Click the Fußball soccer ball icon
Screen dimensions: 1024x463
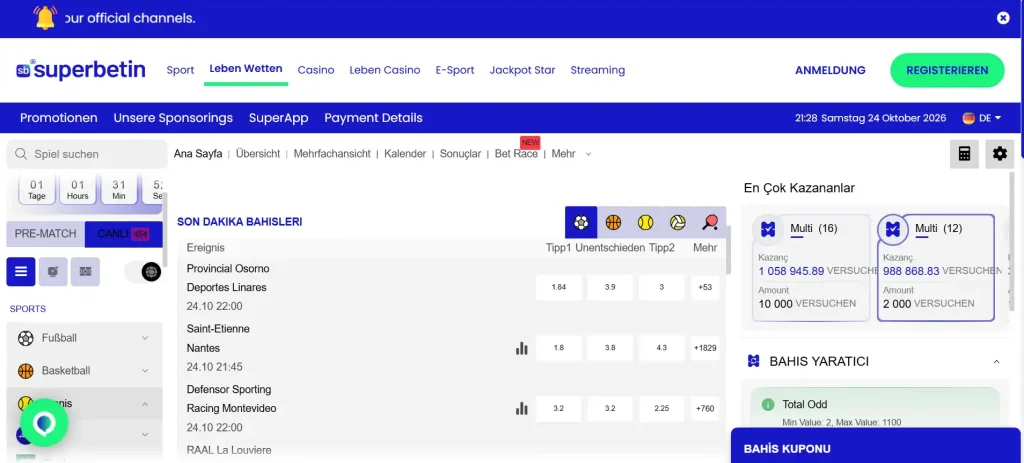point(25,338)
